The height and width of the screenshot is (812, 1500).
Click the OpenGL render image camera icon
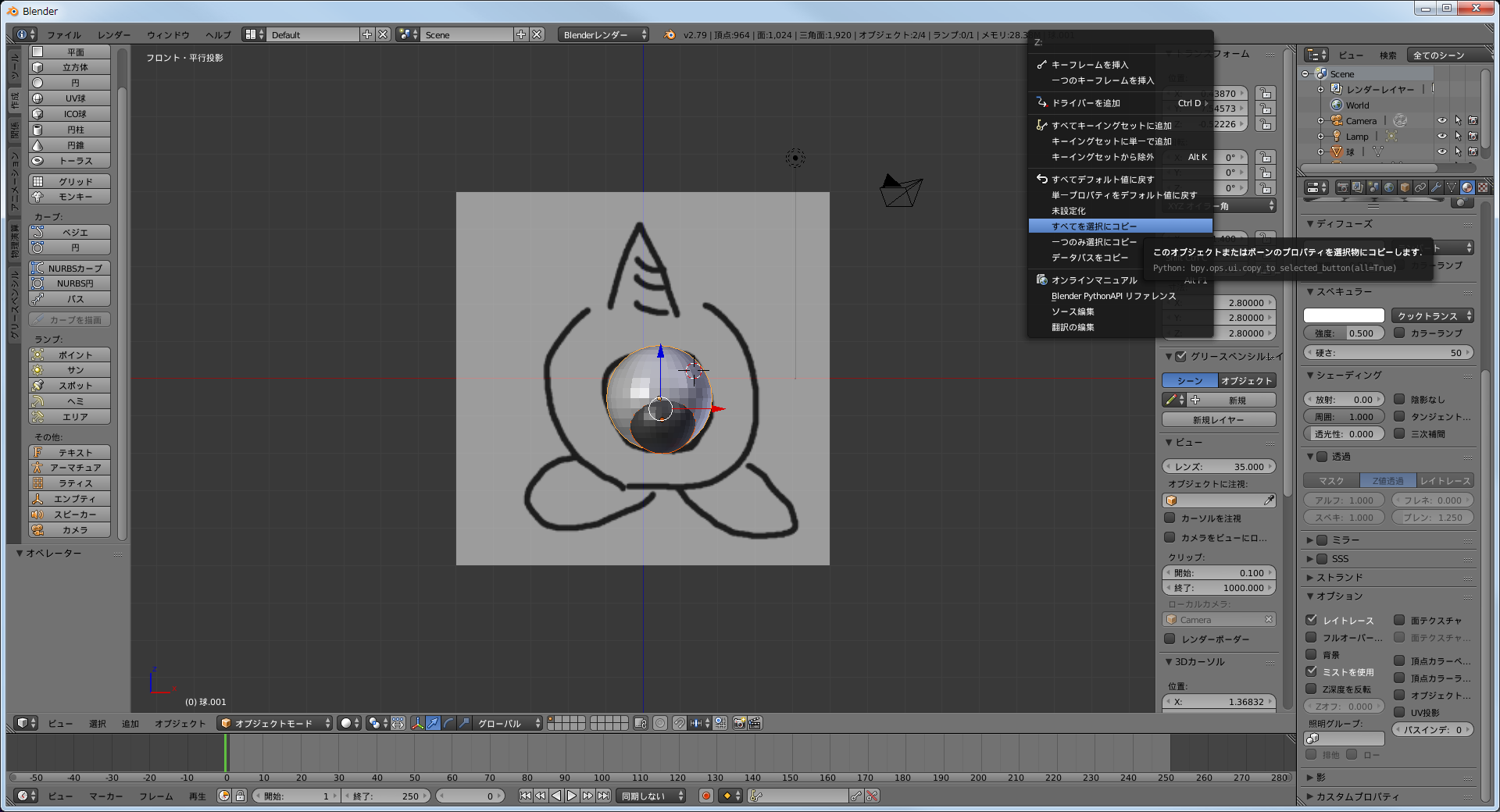739,723
